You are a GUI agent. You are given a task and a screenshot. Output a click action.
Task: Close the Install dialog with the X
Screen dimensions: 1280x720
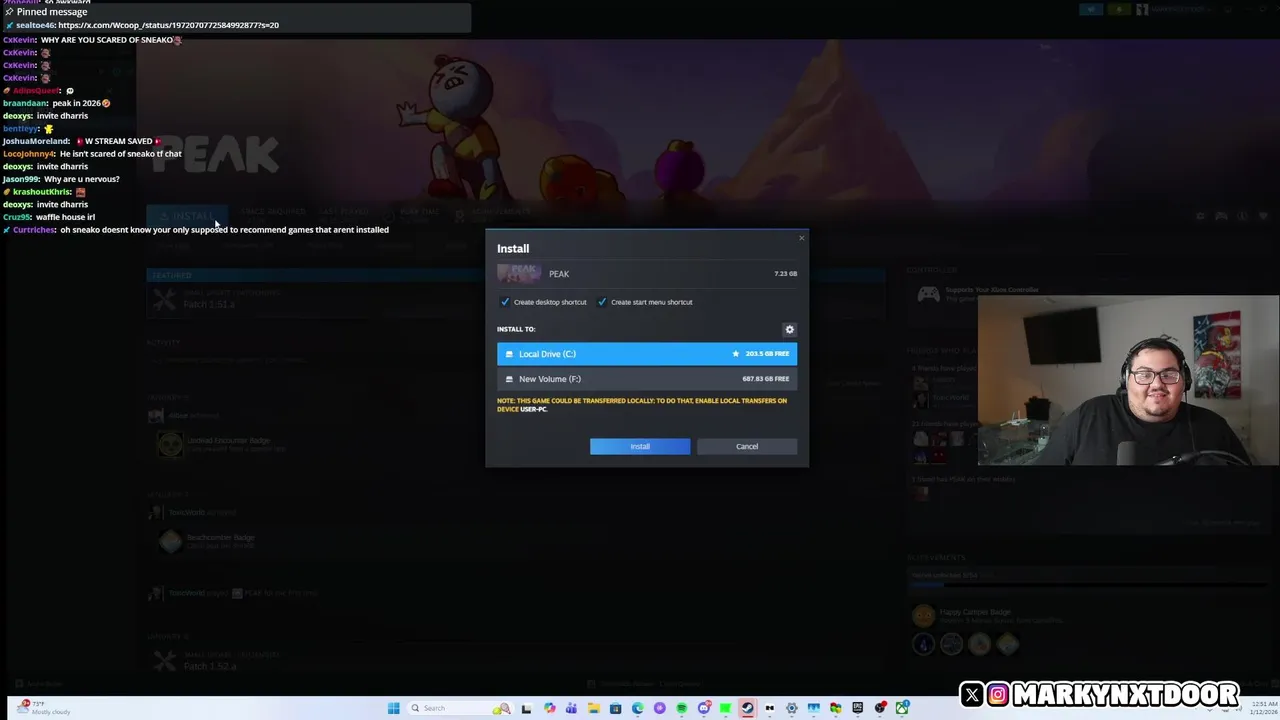point(801,238)
